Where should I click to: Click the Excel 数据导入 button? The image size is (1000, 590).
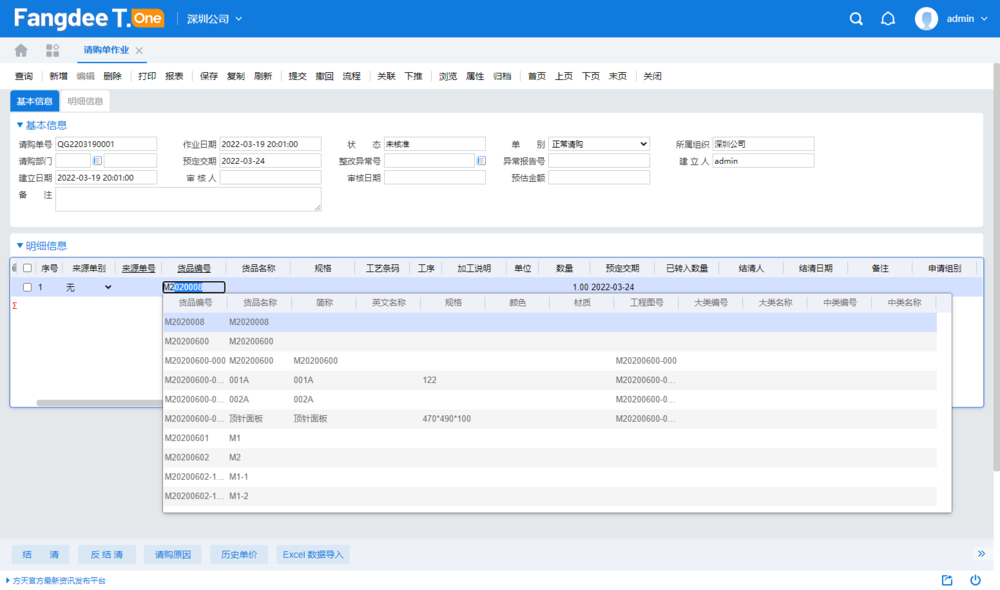312,554
